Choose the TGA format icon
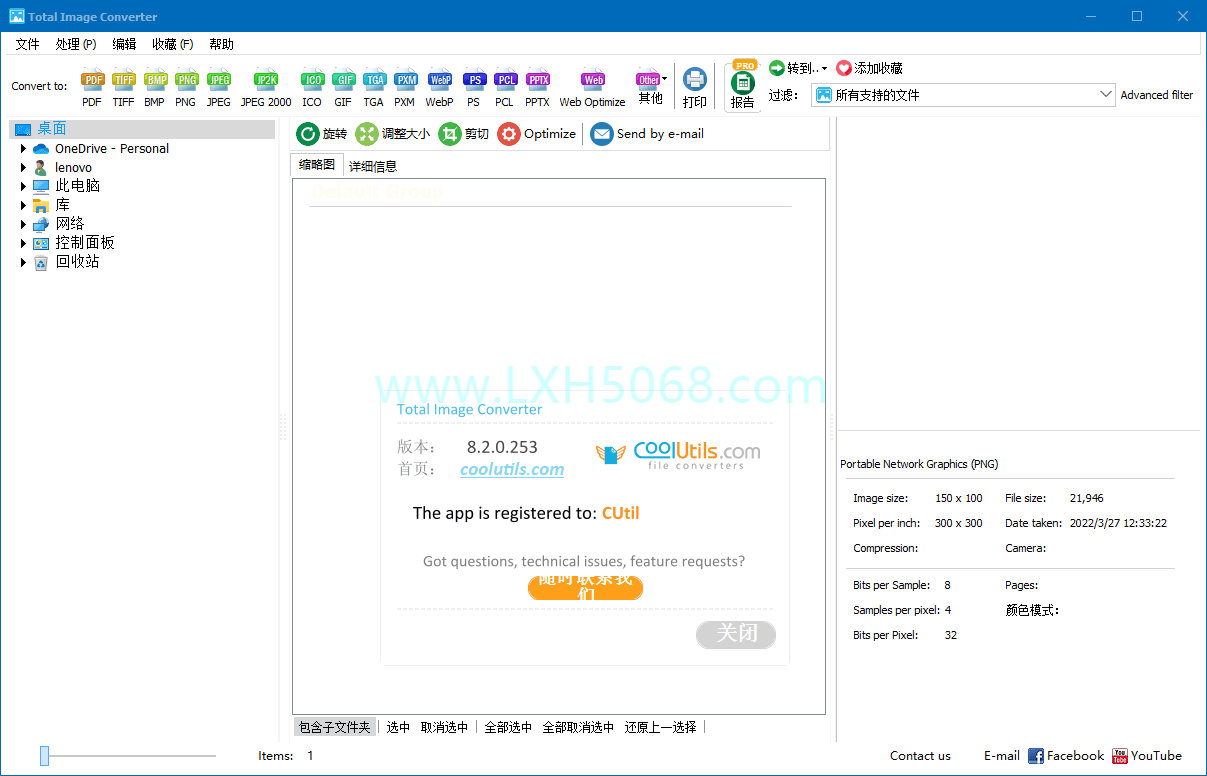 374,88
